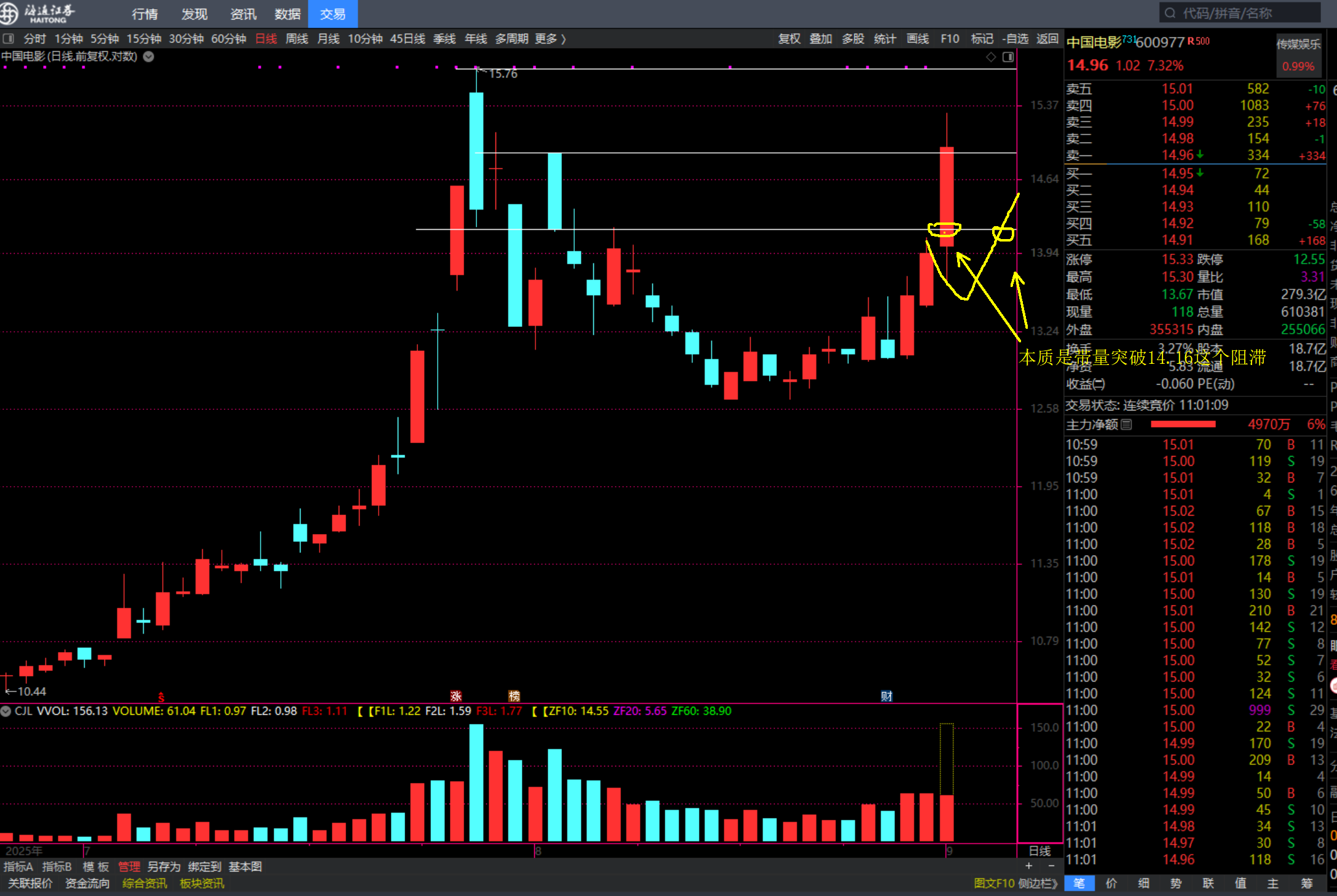Click the 榜 marker below the candles
1337x896 pixels.
[x=515, y=696]
